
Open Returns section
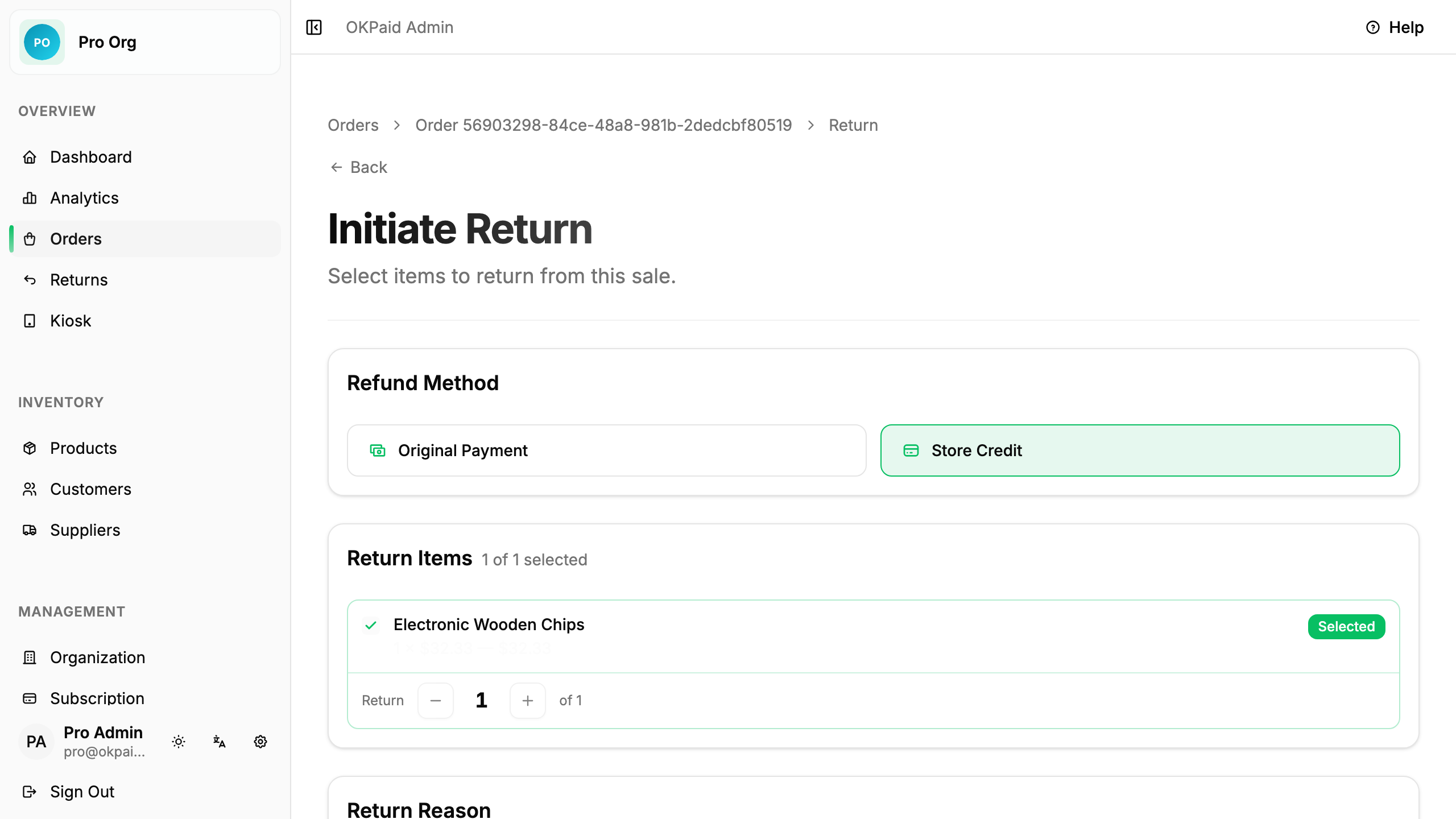click(x=145, y=280)
